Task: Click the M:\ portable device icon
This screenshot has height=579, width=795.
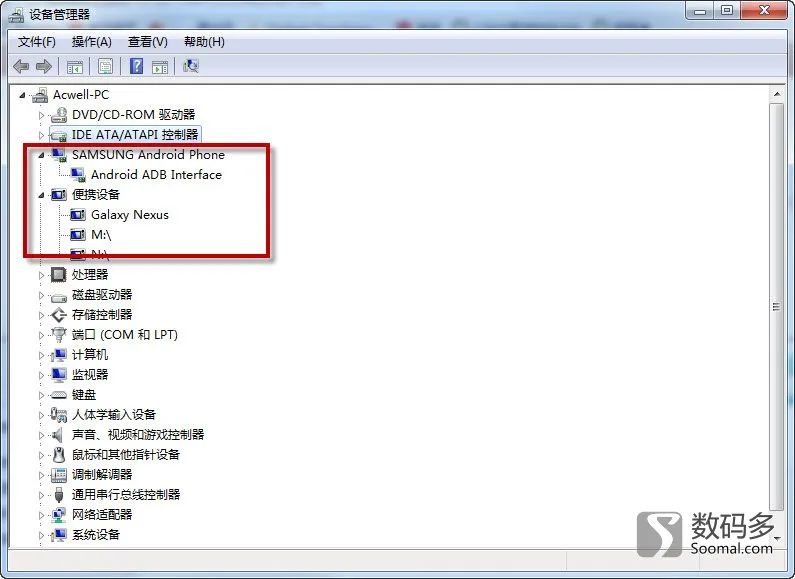Action: (x=78, y=235)
